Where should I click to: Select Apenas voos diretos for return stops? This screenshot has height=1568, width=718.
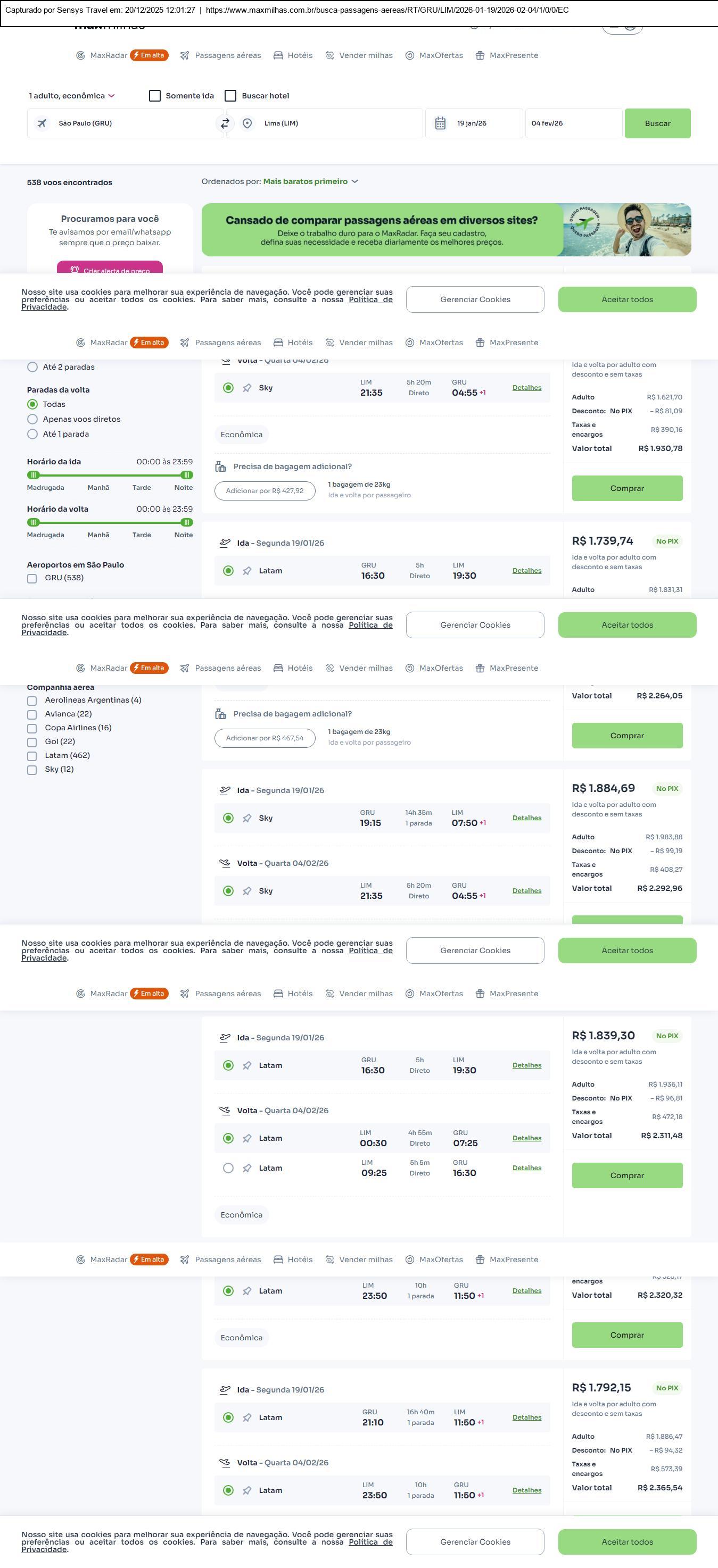pos(33,419)
